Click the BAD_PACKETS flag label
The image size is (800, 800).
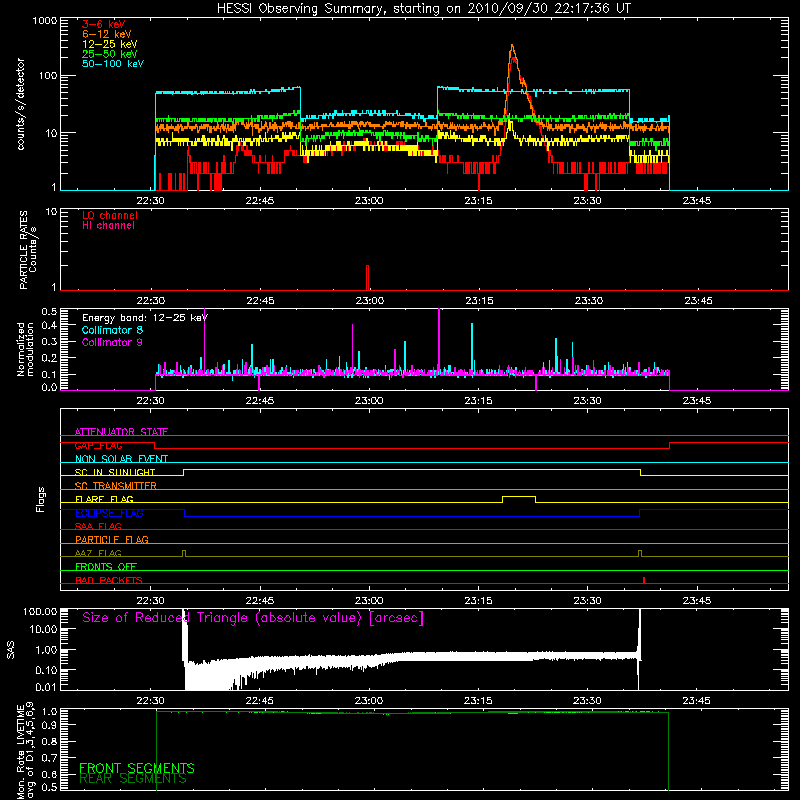point(109,580)
